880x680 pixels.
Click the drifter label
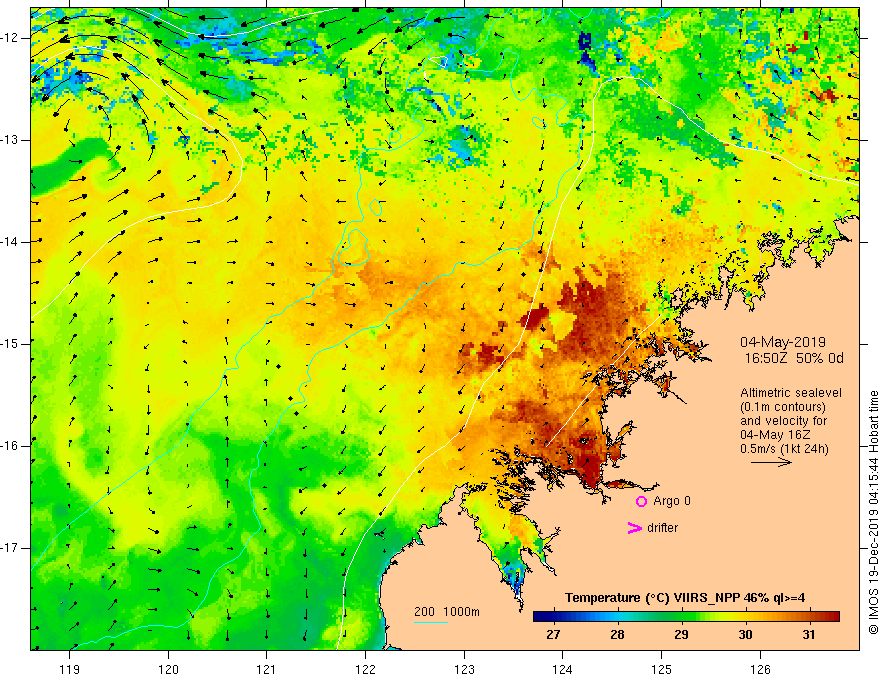click(662, 528)
